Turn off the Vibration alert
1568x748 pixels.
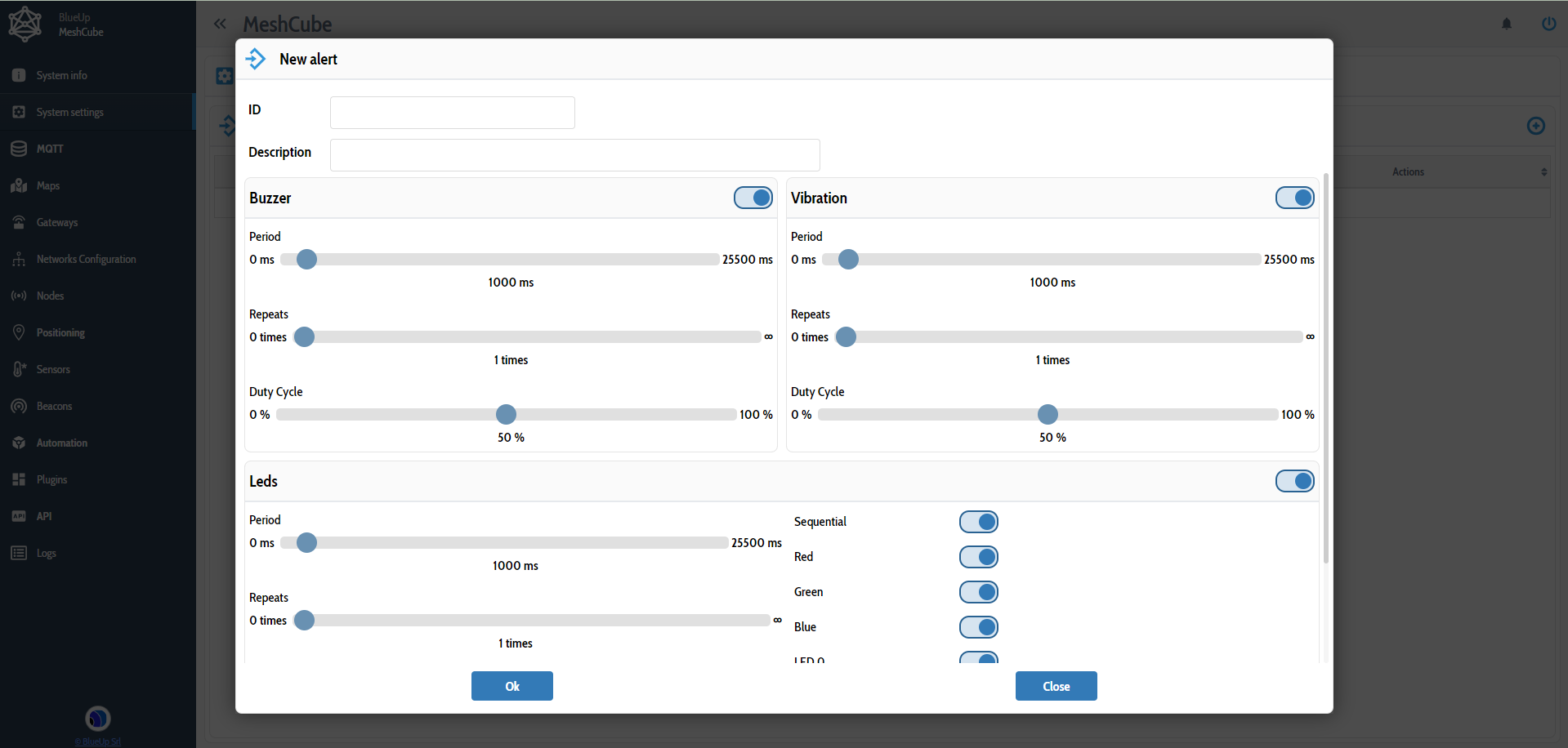tap(1294, 198)
